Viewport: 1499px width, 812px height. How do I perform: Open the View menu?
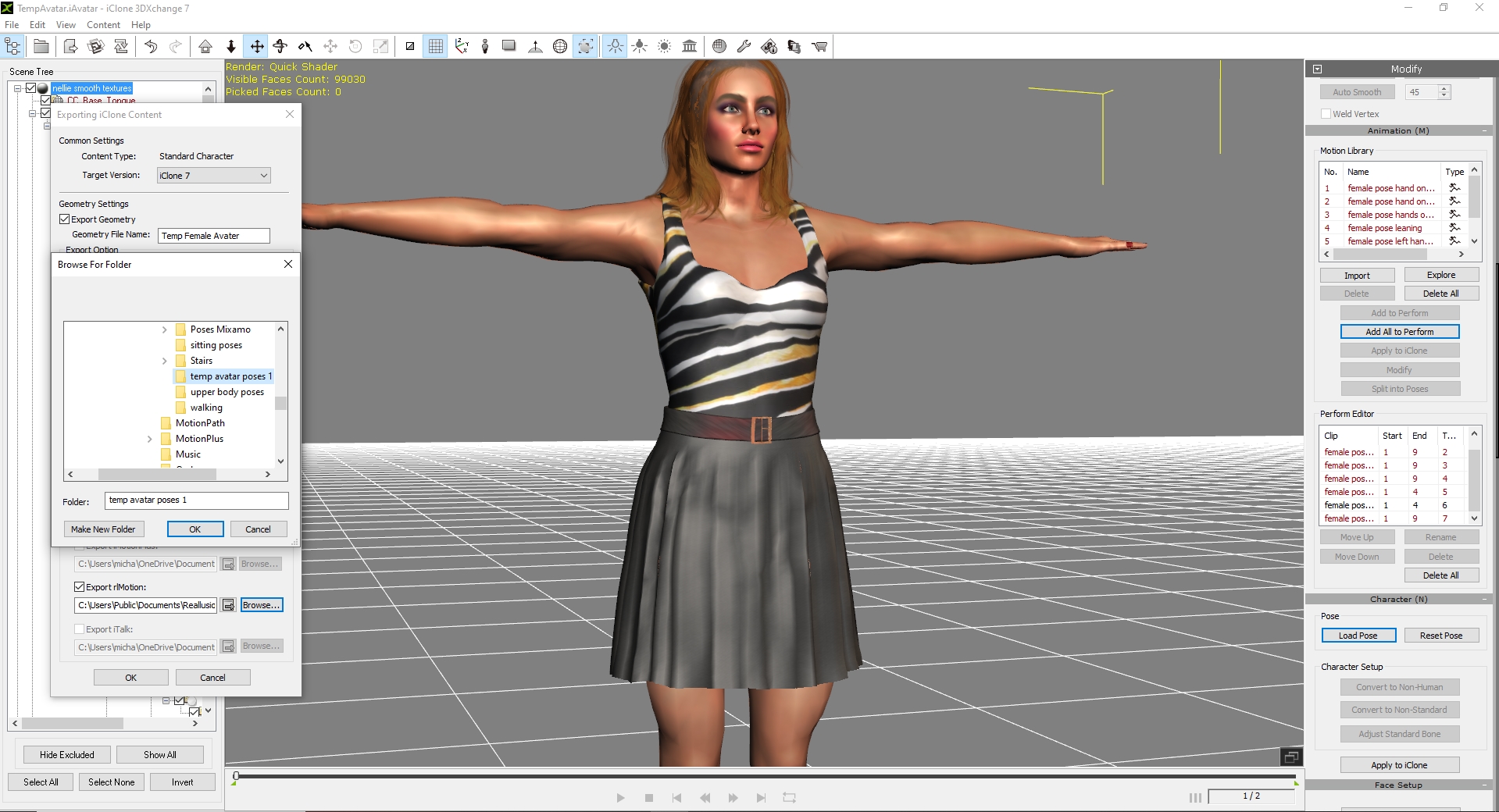(66, 24)
